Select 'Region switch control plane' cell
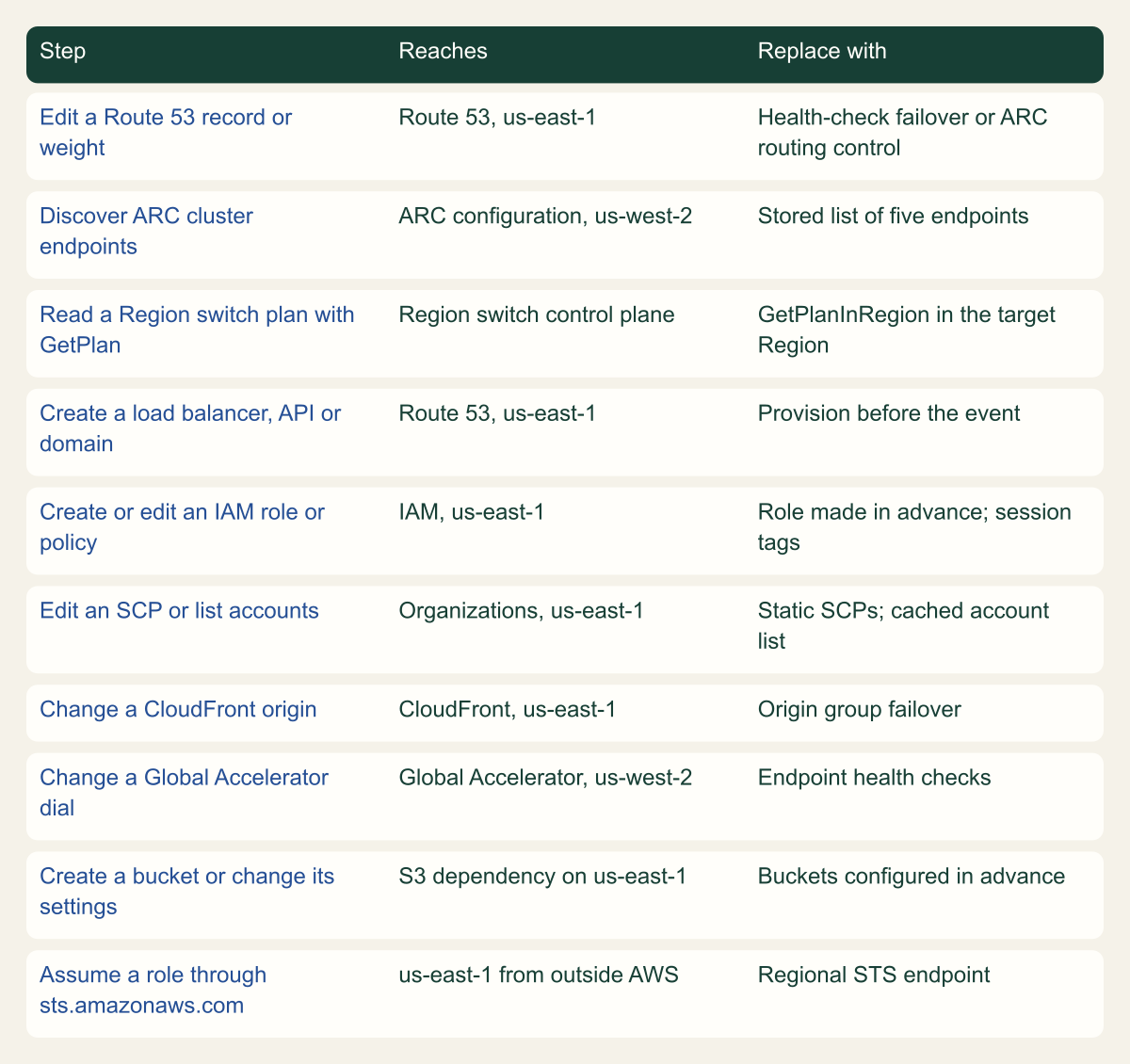 click(537, 314)
